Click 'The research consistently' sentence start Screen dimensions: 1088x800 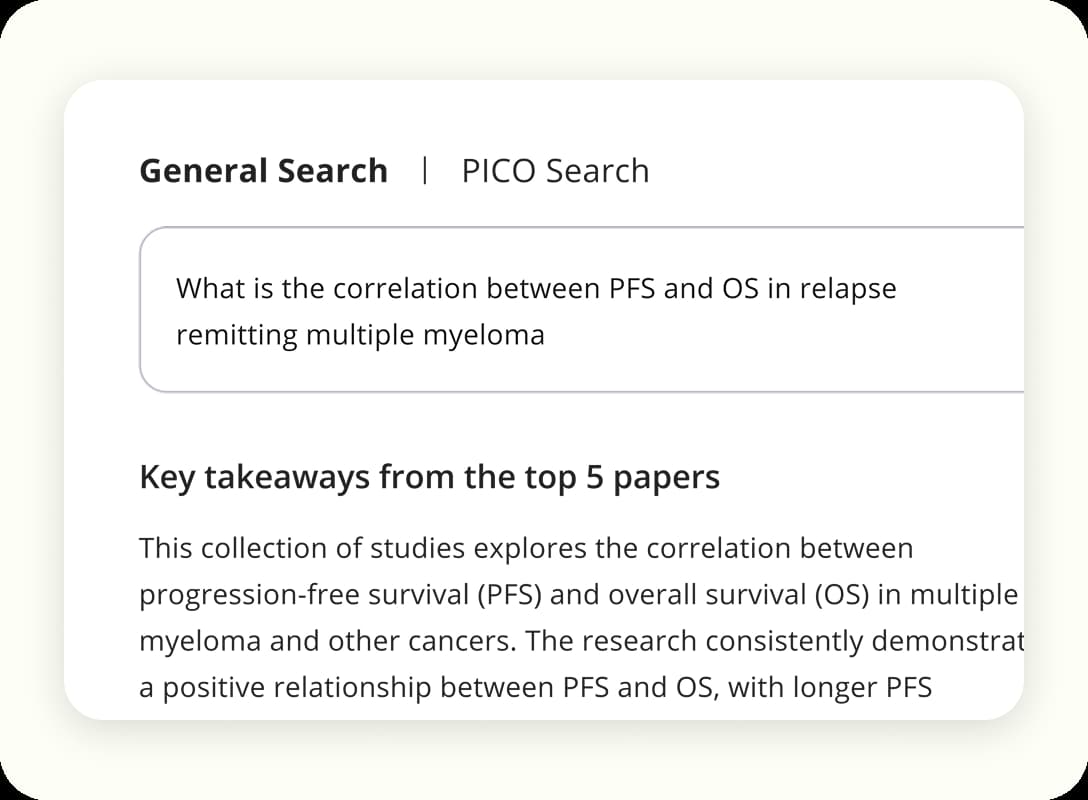click(x=694, y=641)
